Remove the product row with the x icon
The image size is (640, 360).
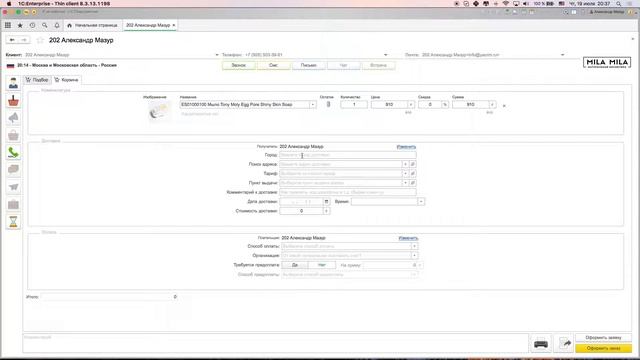504,106
